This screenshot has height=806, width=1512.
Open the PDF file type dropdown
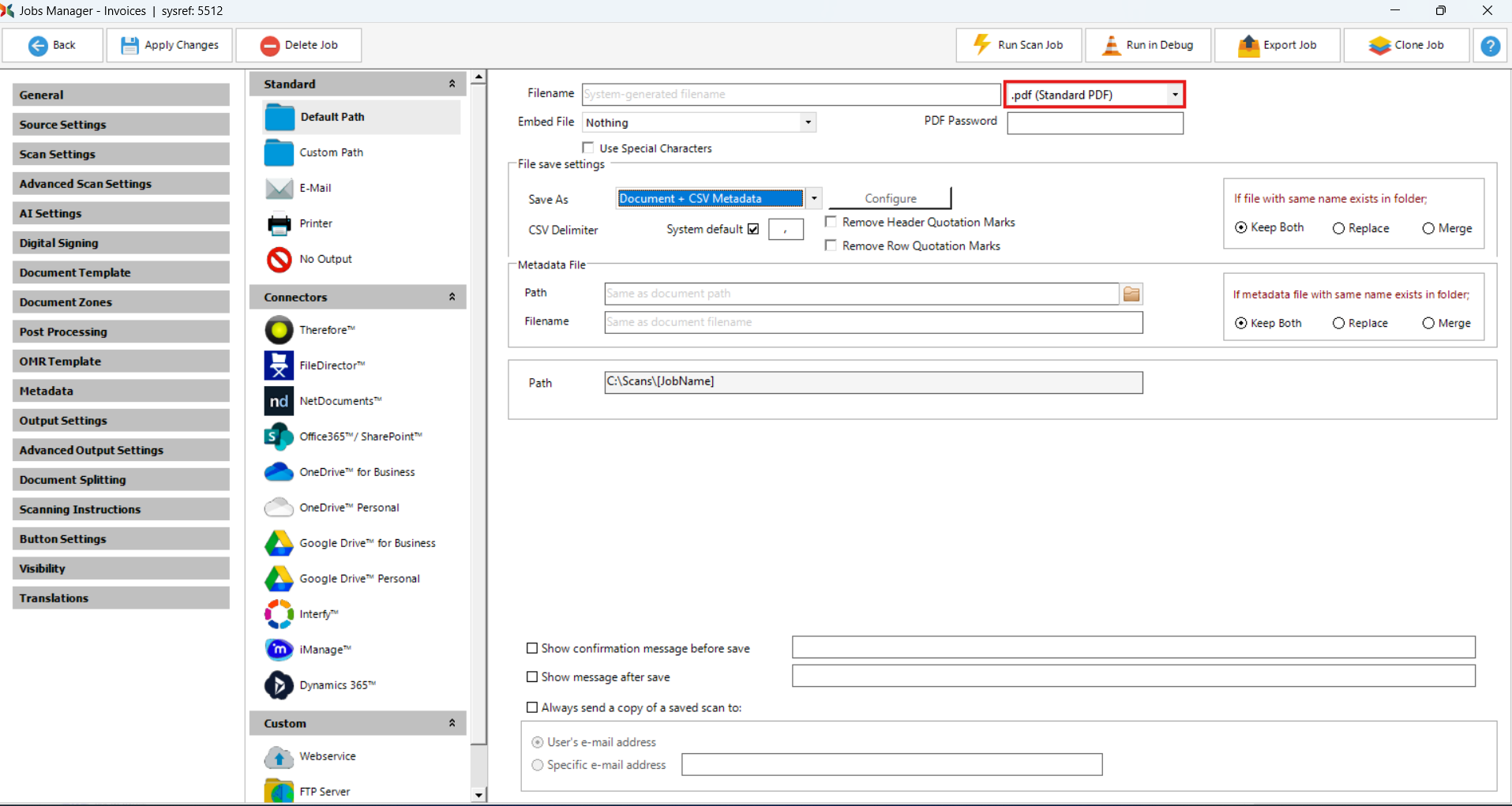(1175, 95)
